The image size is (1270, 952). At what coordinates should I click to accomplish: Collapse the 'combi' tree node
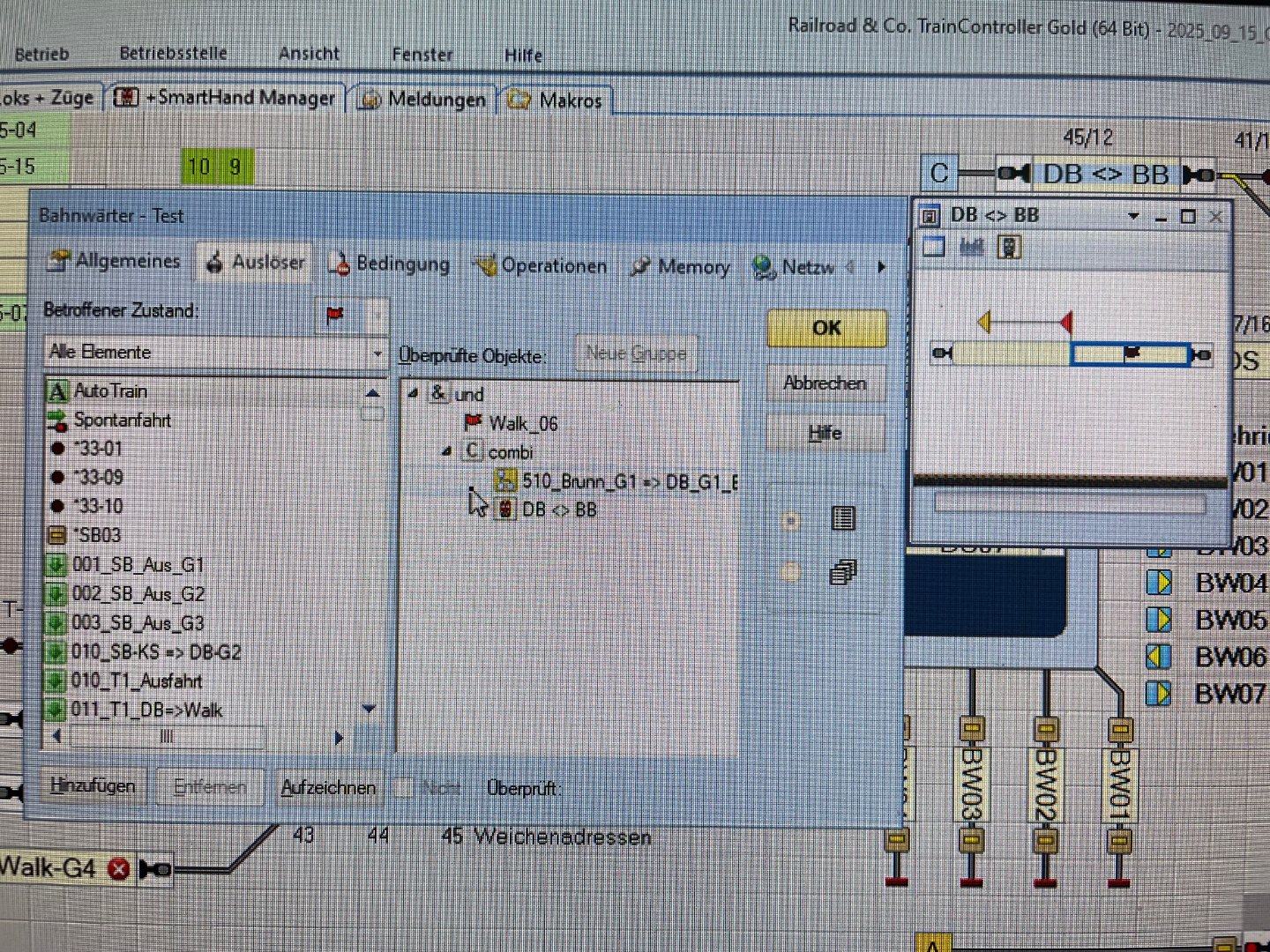pyautogui.click(x=446, y=452)
